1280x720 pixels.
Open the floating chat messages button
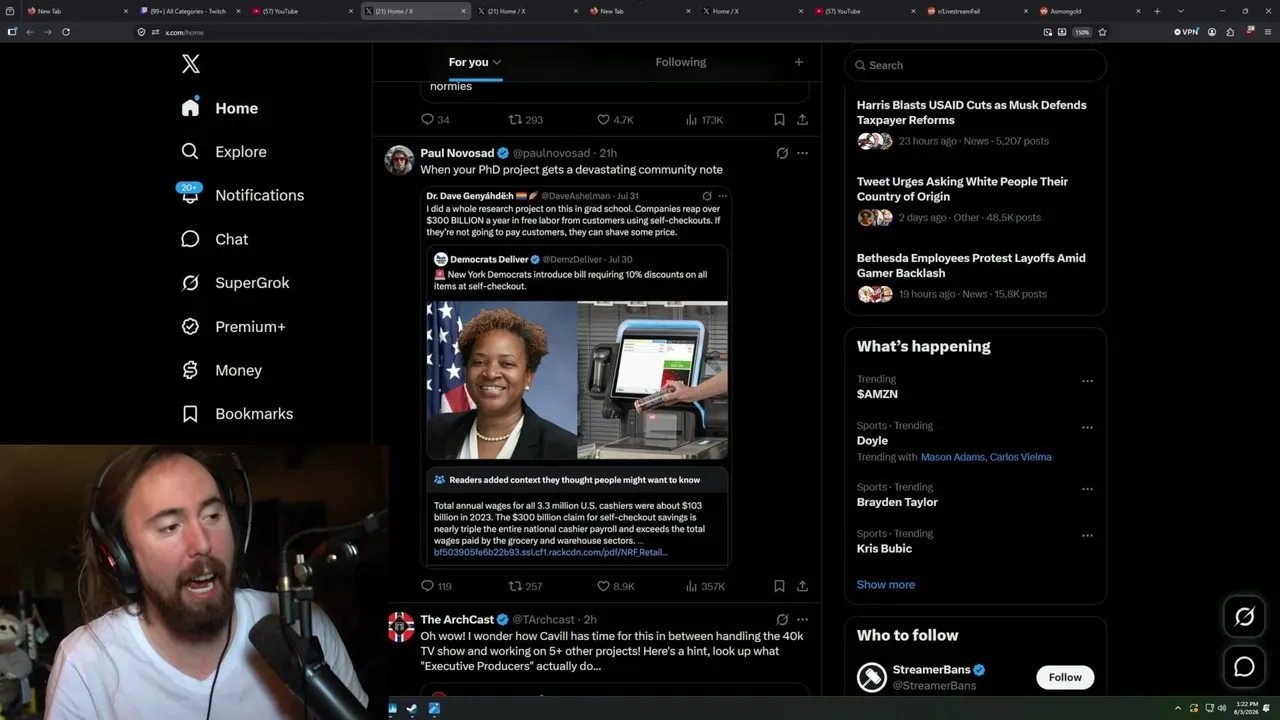point(1244,667)
